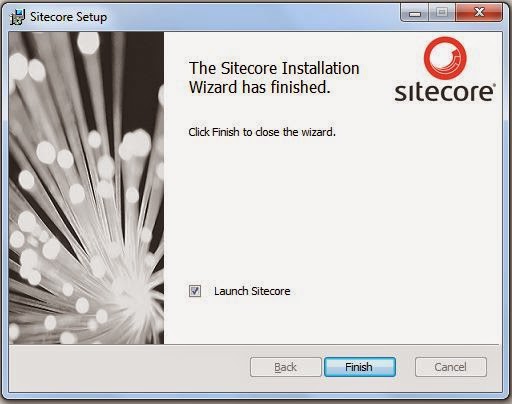Screen dimensions: 512x404
Task: Uncheck the Launch Sitecore checkbox
Action: click(195, 291)
